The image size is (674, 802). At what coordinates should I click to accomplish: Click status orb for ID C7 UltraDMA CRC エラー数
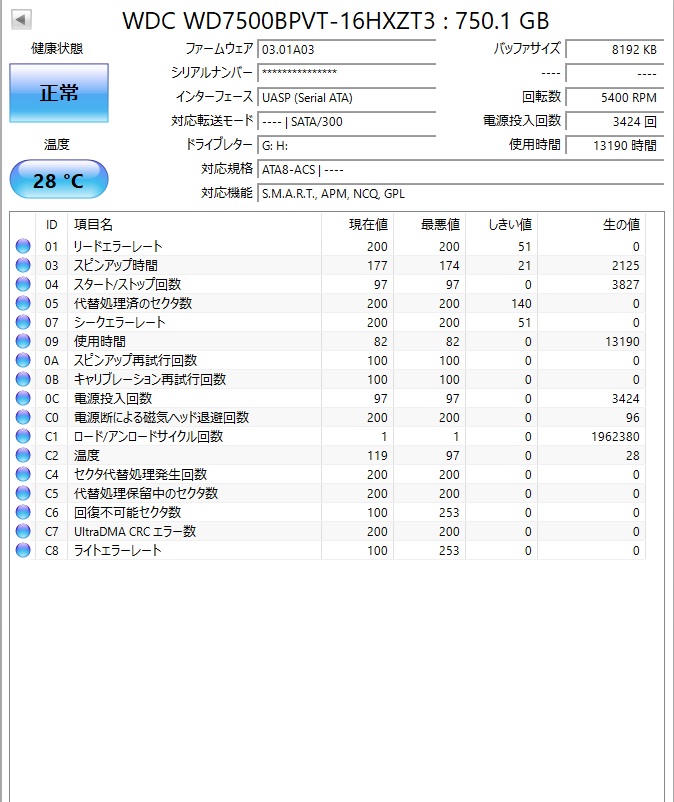[x=23, y=531]
